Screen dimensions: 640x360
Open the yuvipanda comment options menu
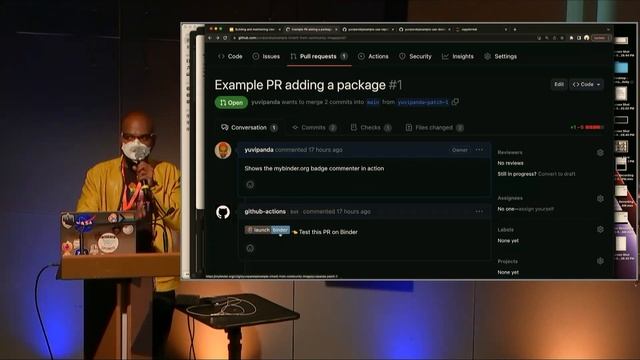pyautogui.click(x=479, y=150)
